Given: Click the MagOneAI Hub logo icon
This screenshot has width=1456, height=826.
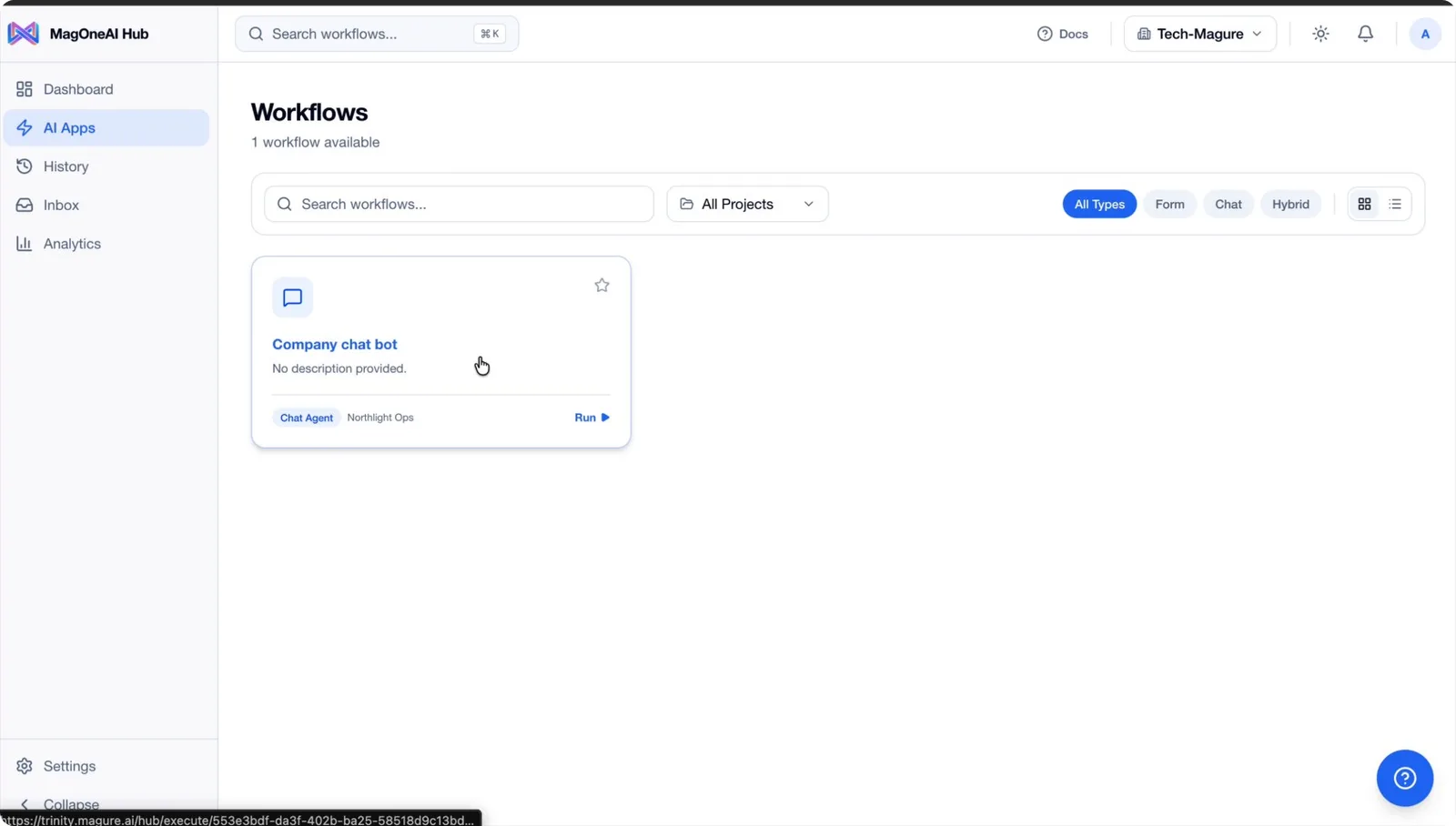Looking at the screenshot, I should pyautogui.click(x=24, y=34).
